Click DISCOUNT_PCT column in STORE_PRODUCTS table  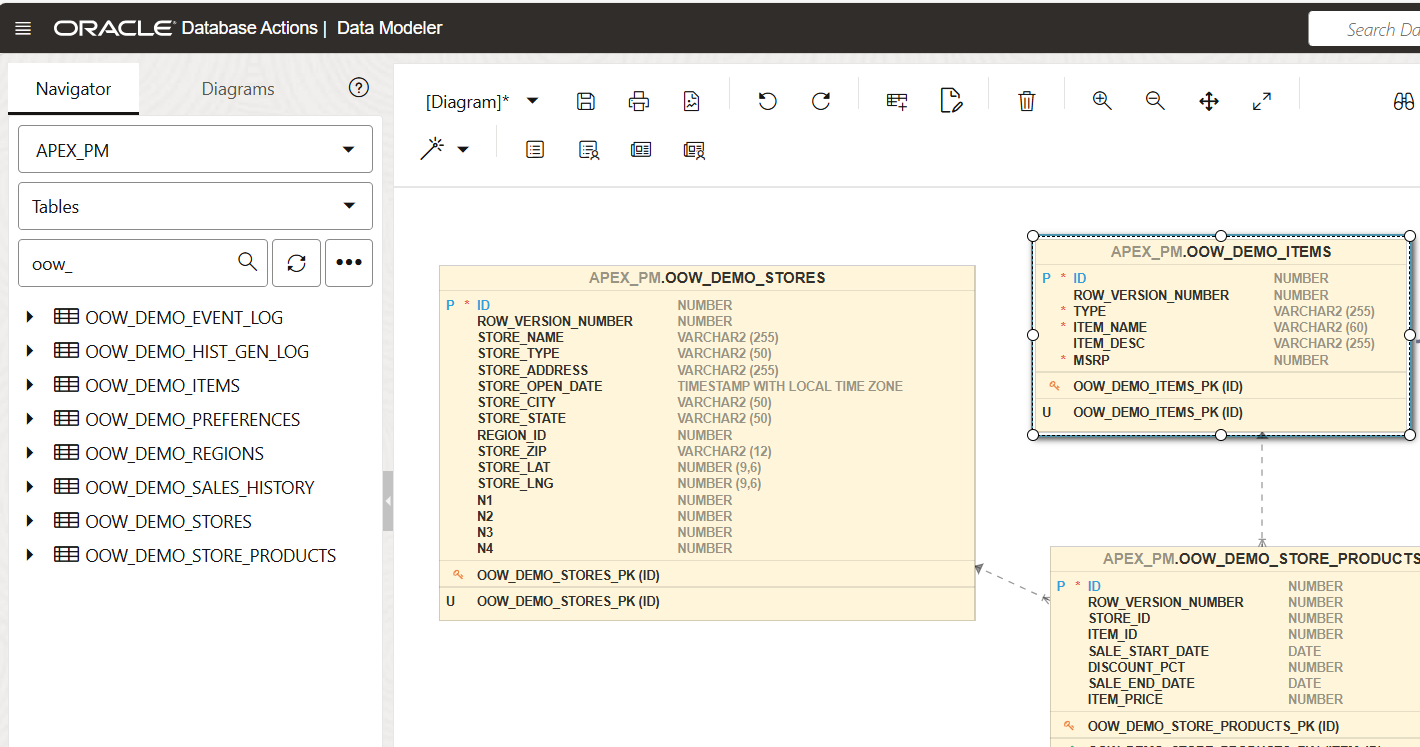(1136, 667)
